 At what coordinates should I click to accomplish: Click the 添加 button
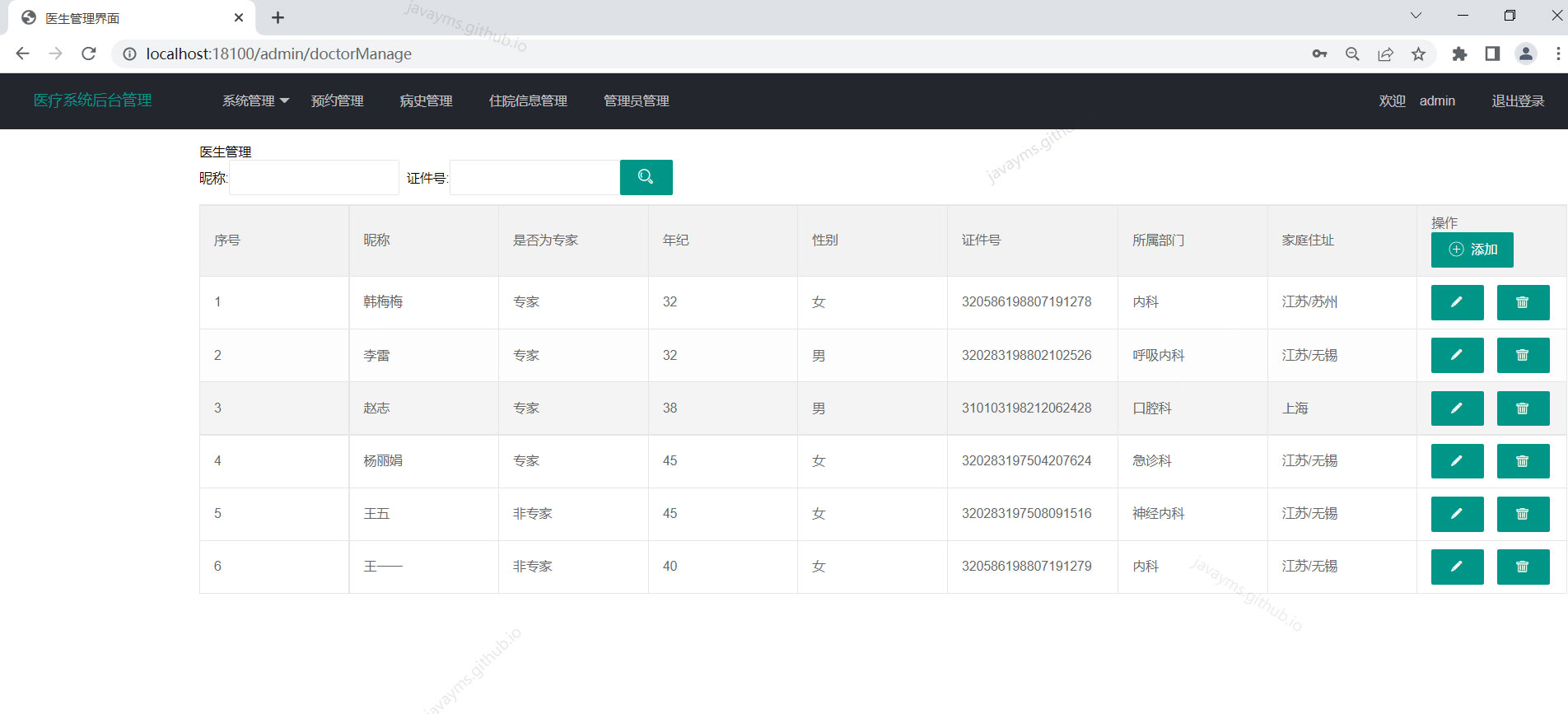1472,250
